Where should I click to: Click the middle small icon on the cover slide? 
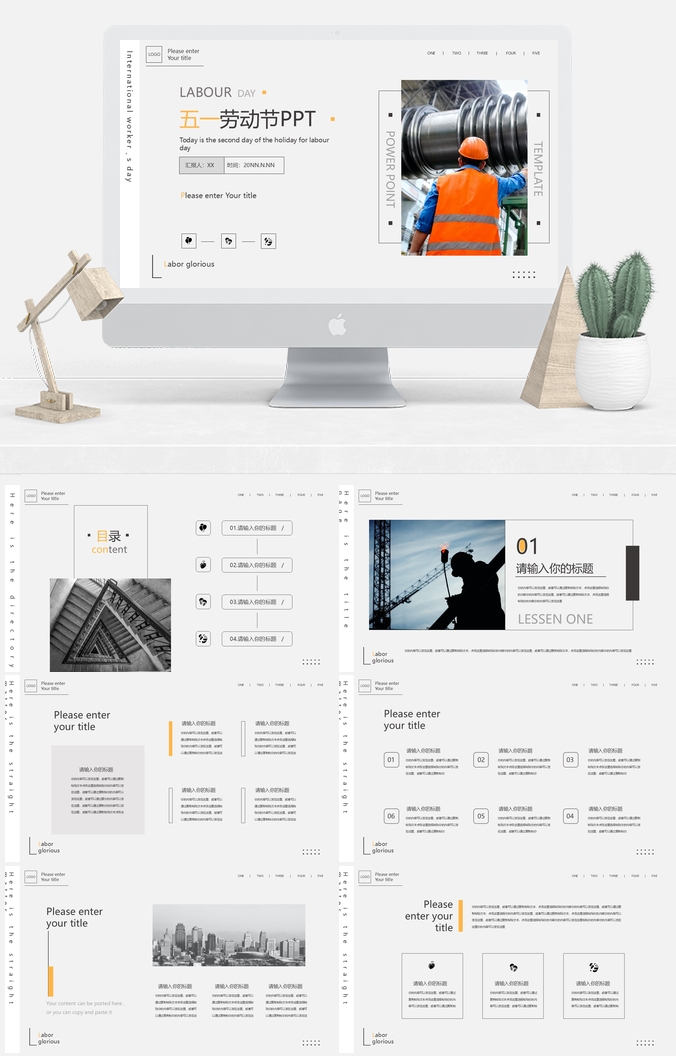pyautogui.click(x=228, y=241)
